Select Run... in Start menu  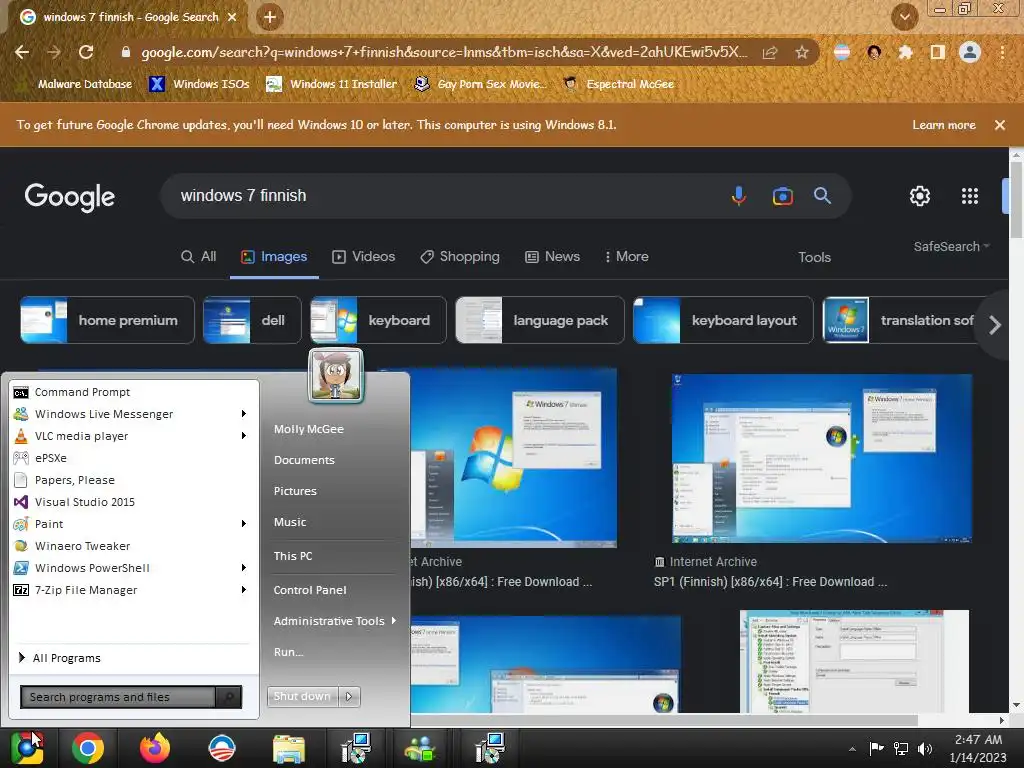(288, 652)
